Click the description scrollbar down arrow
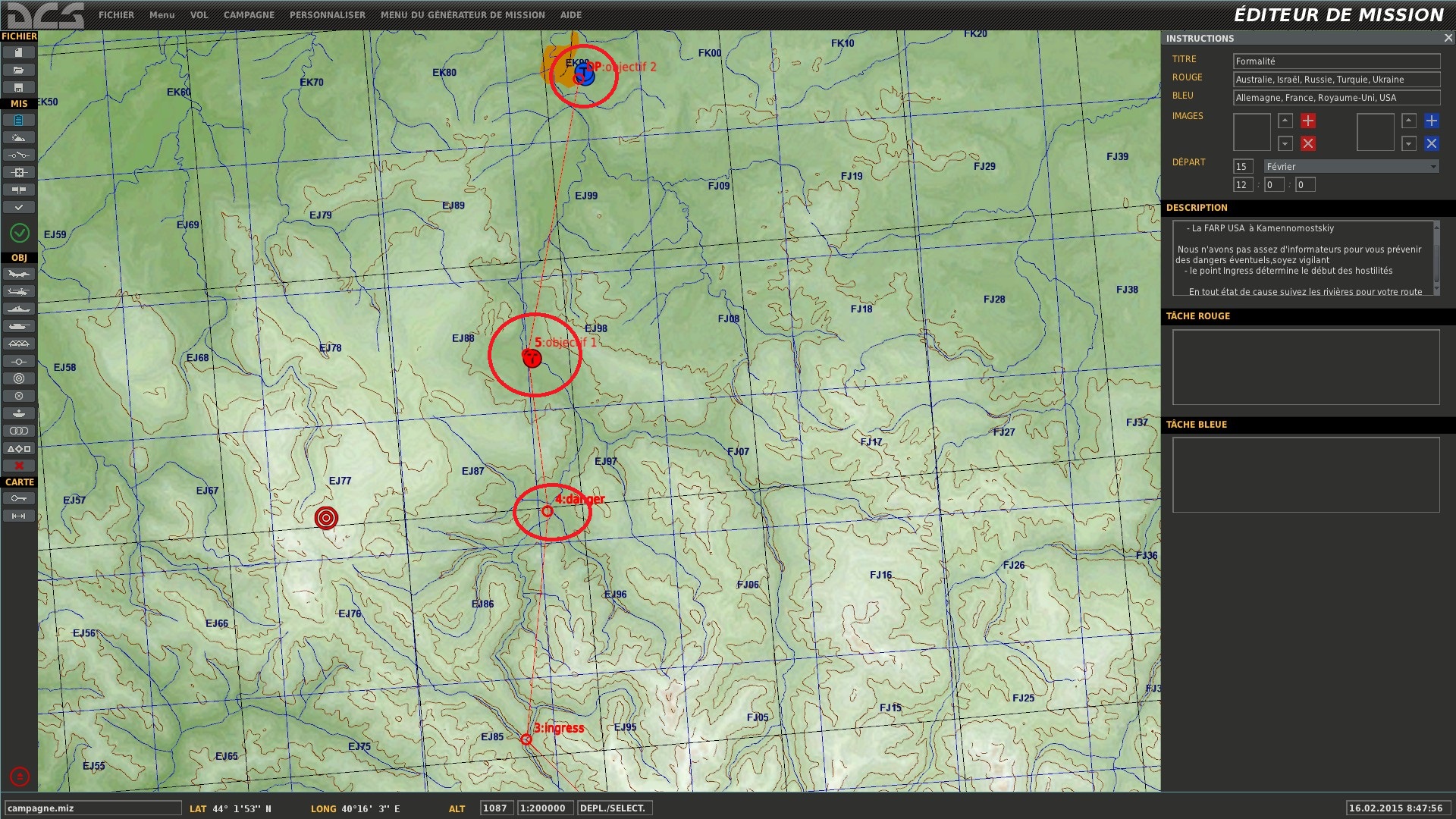1456x819 pixels. pos(1436,291)
